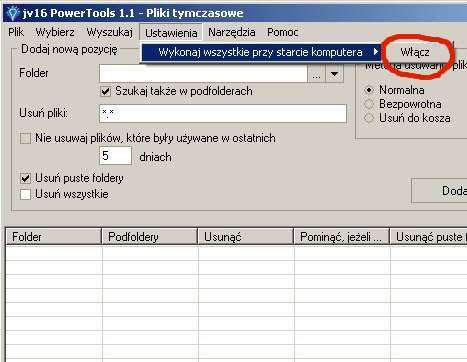This screenshot has height=362, width=467.
Task: Select the Normalna deletion method
Action: pyautogui.click(x=369, y=90)
